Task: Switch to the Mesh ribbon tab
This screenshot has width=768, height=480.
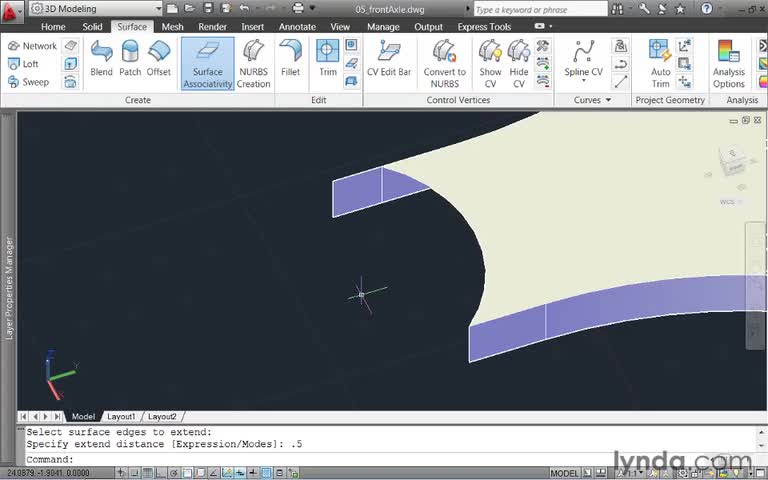Action: pyautogui.click(x=172, y=27)
